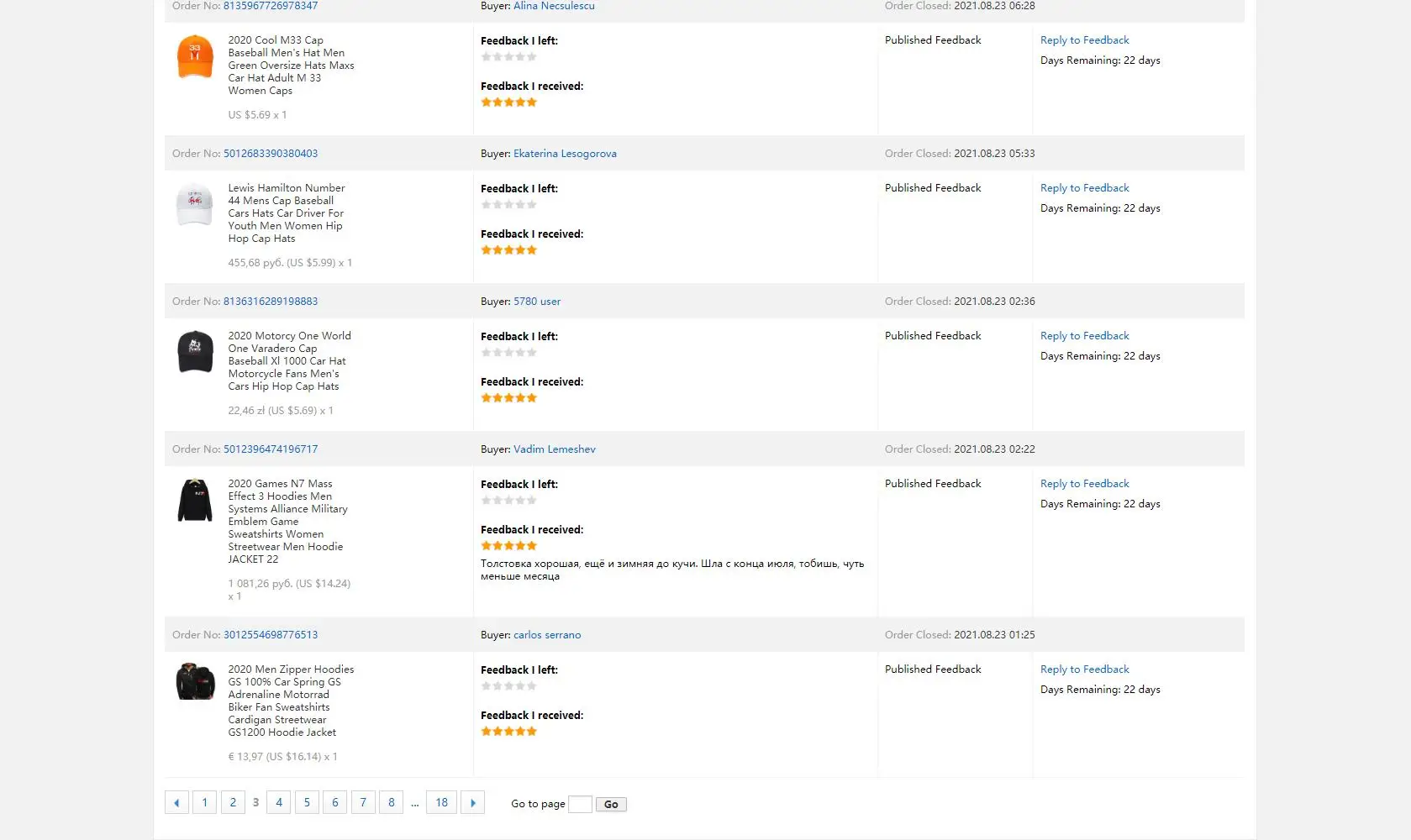Navigate to page 4

[x=279, y=803]
